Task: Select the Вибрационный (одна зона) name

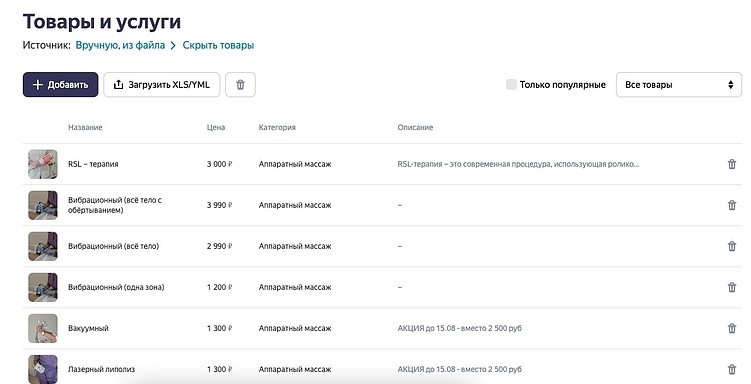Action: pyautogui.click(x=116, y=287)
